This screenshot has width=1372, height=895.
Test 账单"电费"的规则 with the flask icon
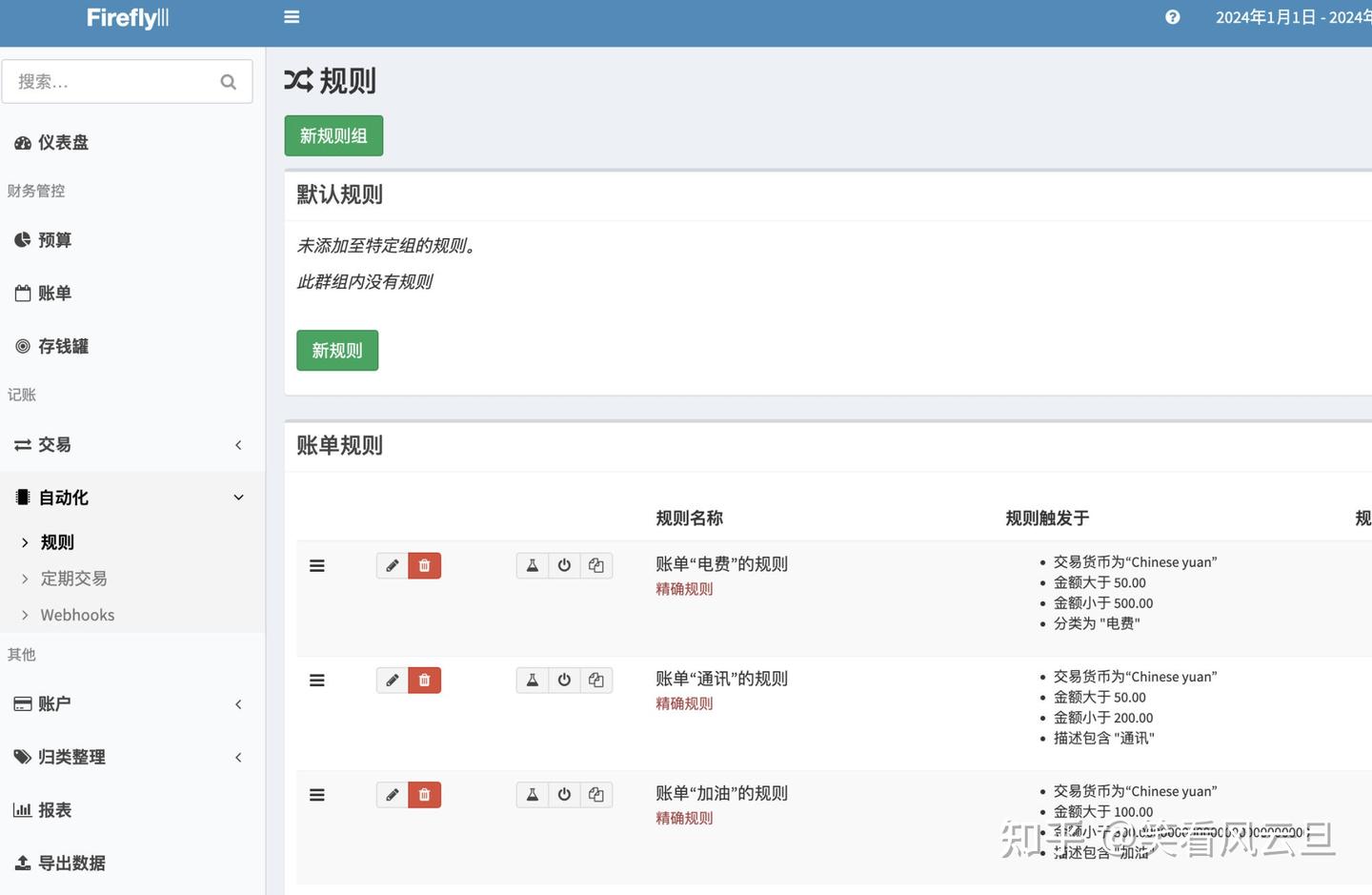click(532, 564)
